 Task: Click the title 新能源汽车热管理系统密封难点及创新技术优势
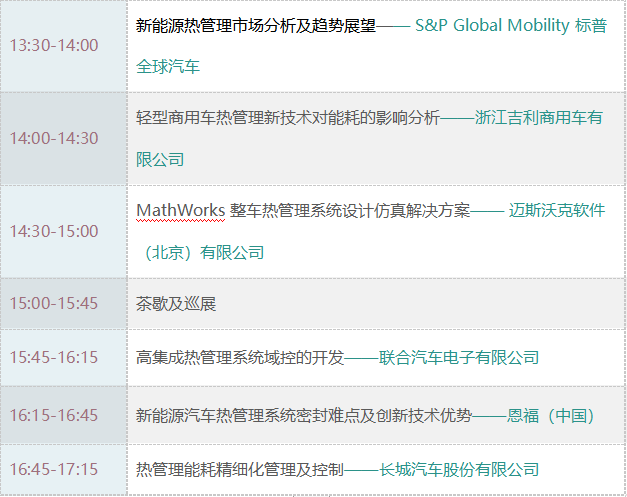(304, 415)
